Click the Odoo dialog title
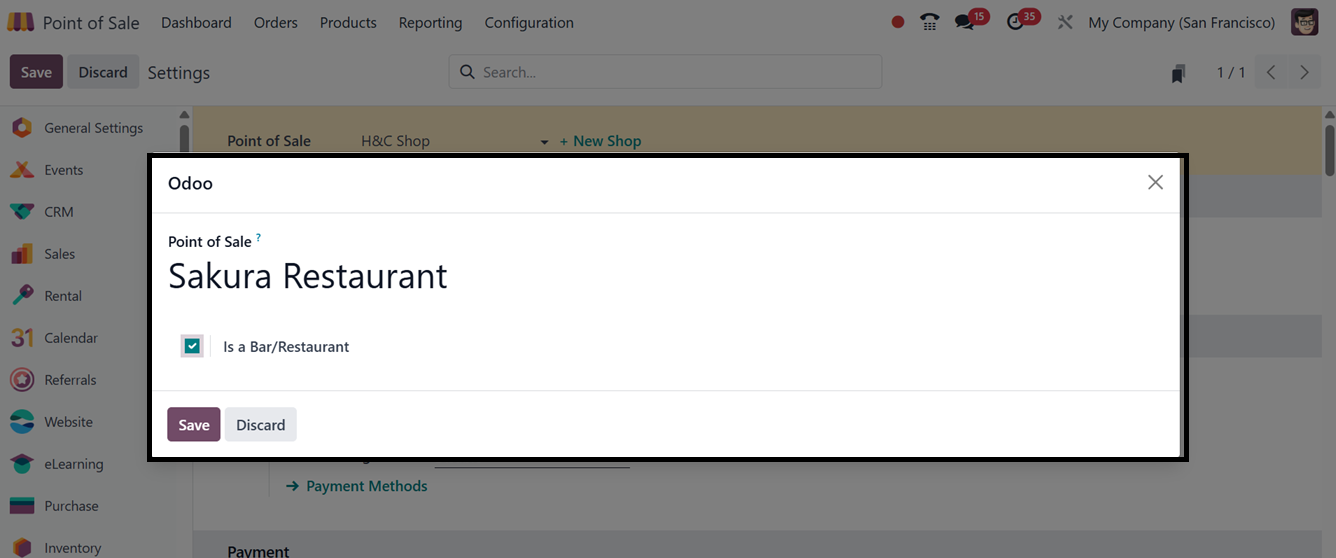 (x=190, y=183)
